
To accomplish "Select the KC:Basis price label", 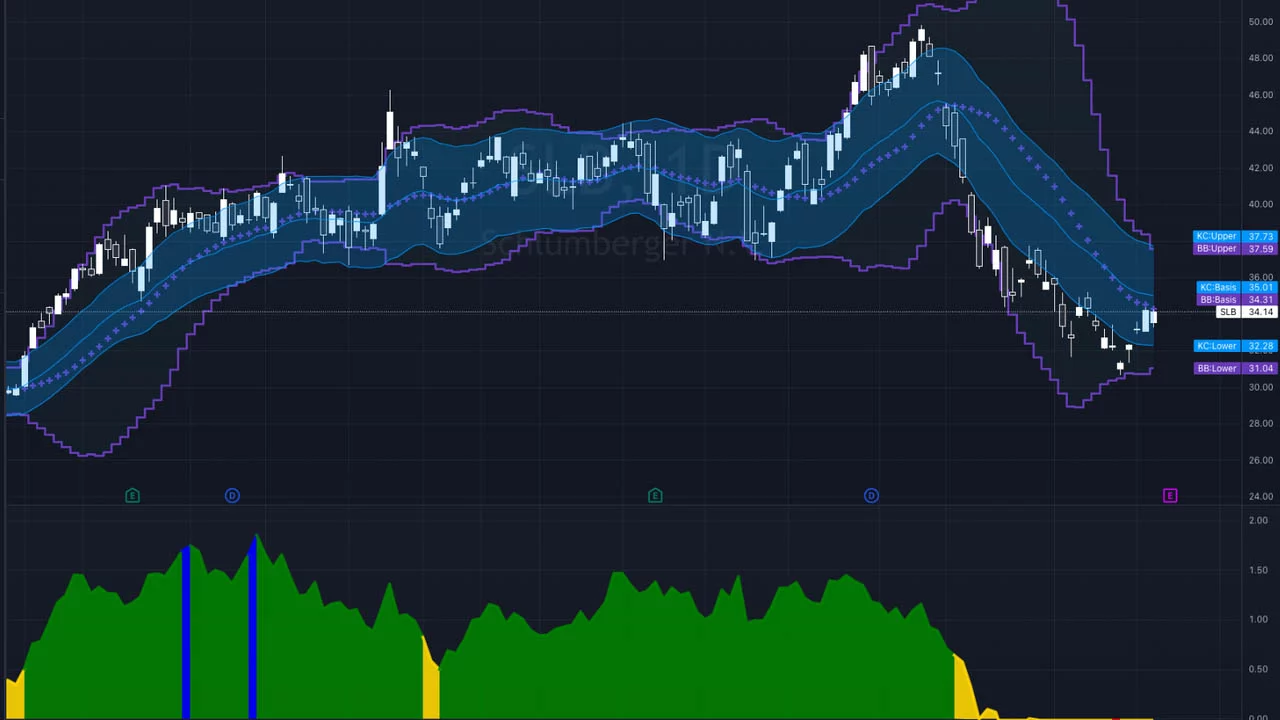I will [1235, 287].
